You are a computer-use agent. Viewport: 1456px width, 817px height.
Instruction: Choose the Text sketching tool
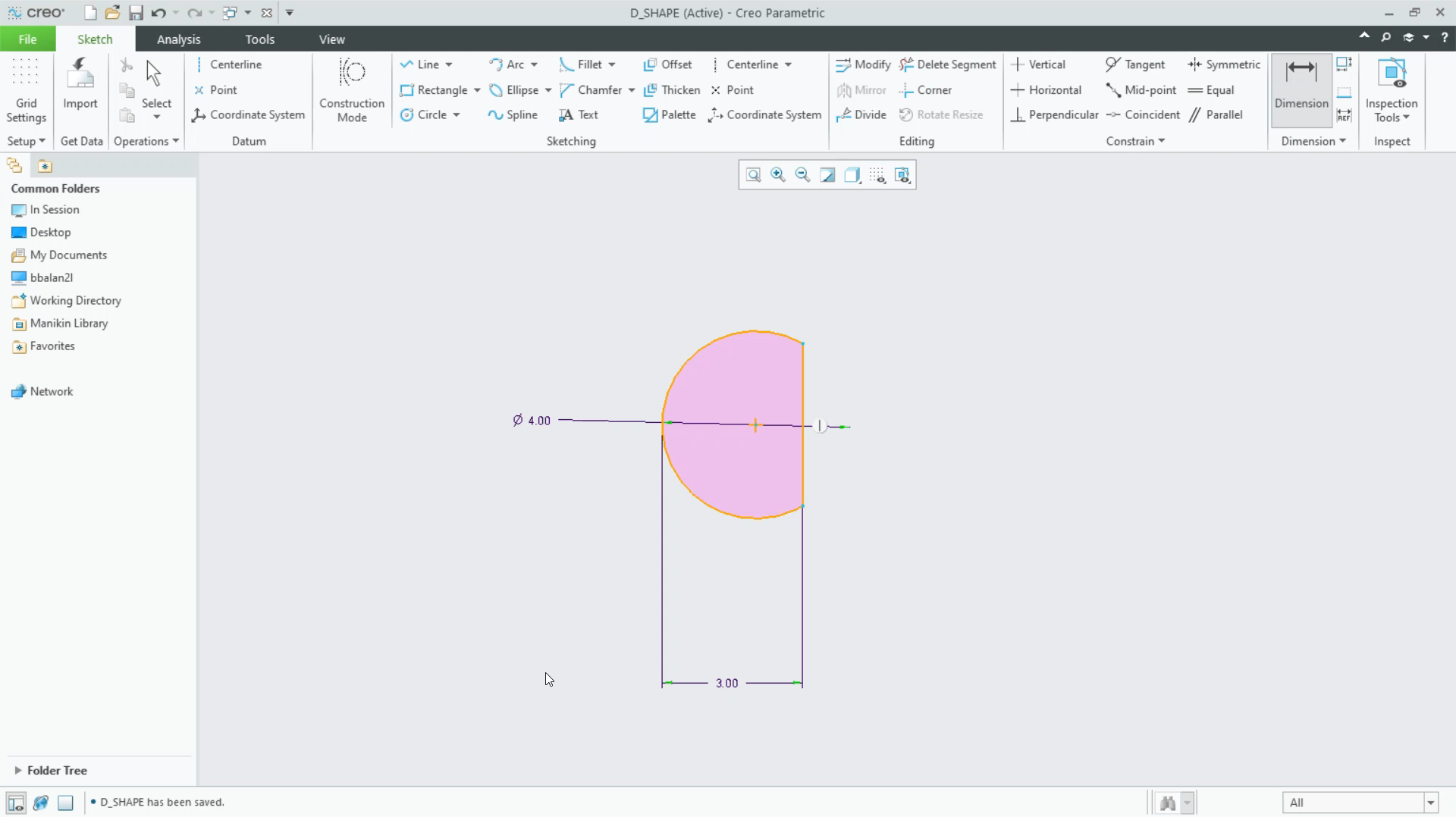coord(579,114)
